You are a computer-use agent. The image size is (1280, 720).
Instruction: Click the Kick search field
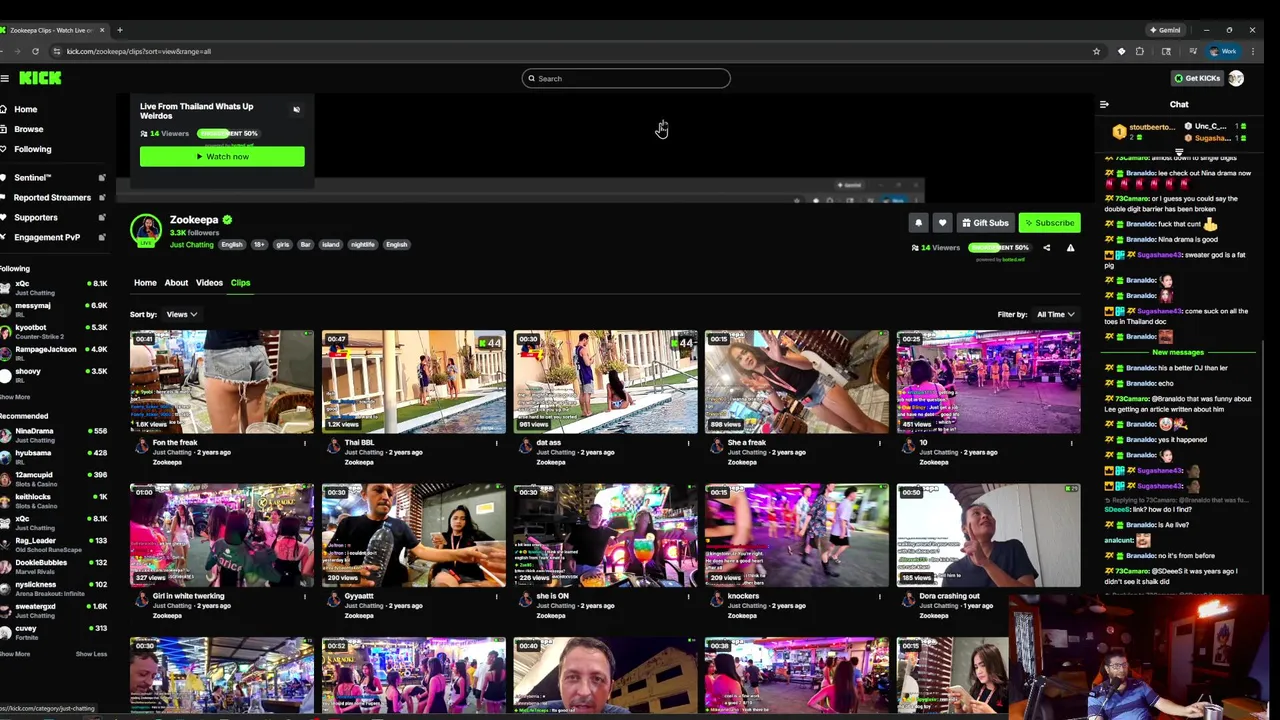tap(626, 79)
